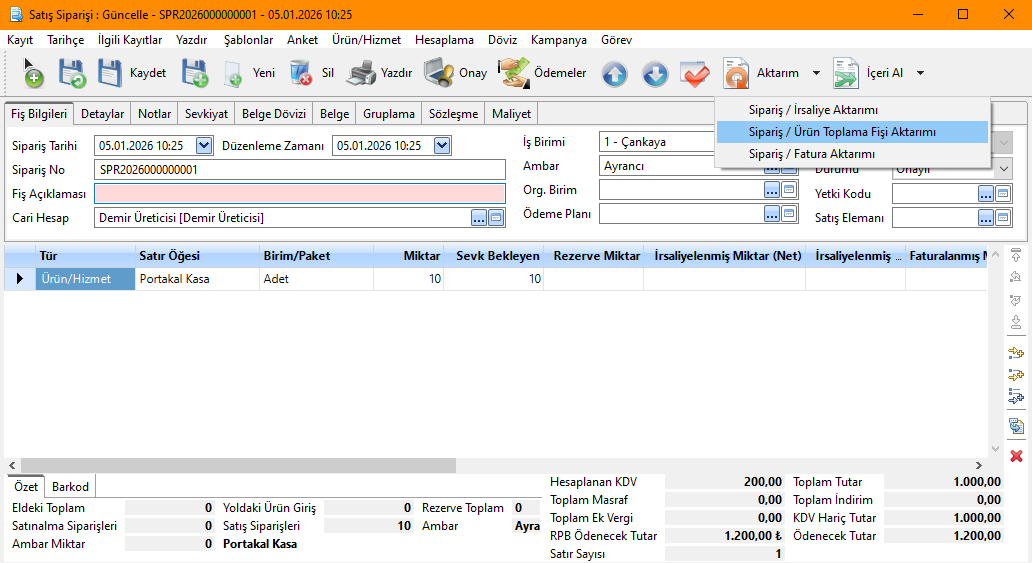This screenshot has height=563, width=1032.
Task: Open the Düzenleme Zamanı date dropdown
Action: click(x=442, y=146)
